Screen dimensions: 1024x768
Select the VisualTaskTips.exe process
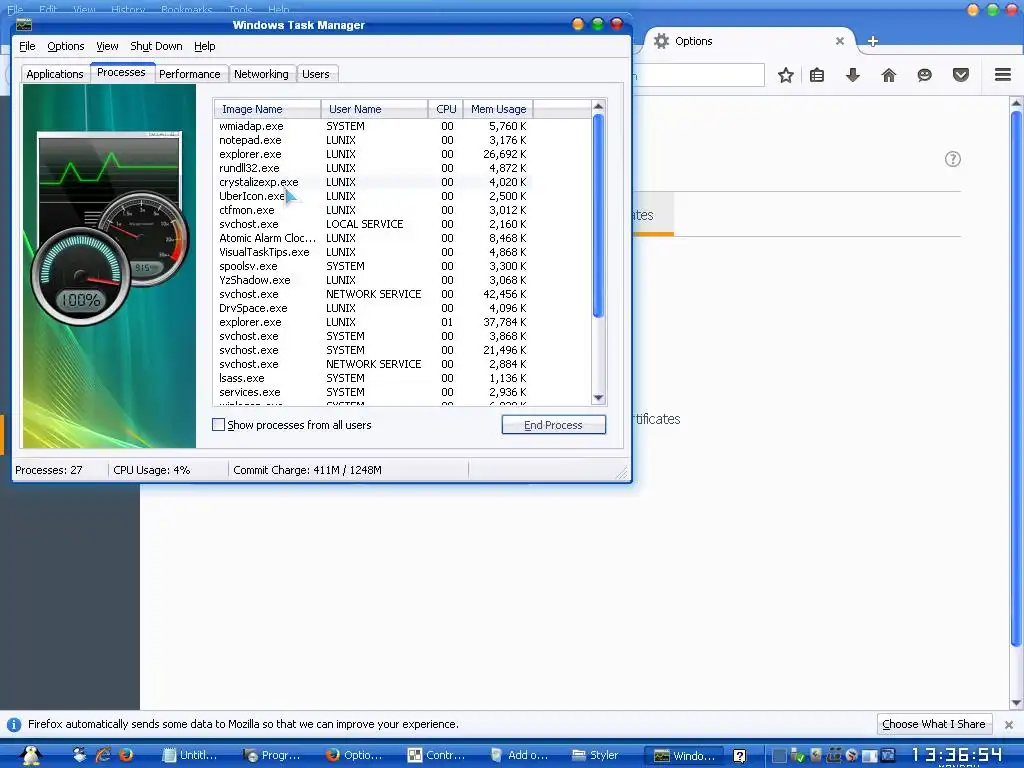372,252
